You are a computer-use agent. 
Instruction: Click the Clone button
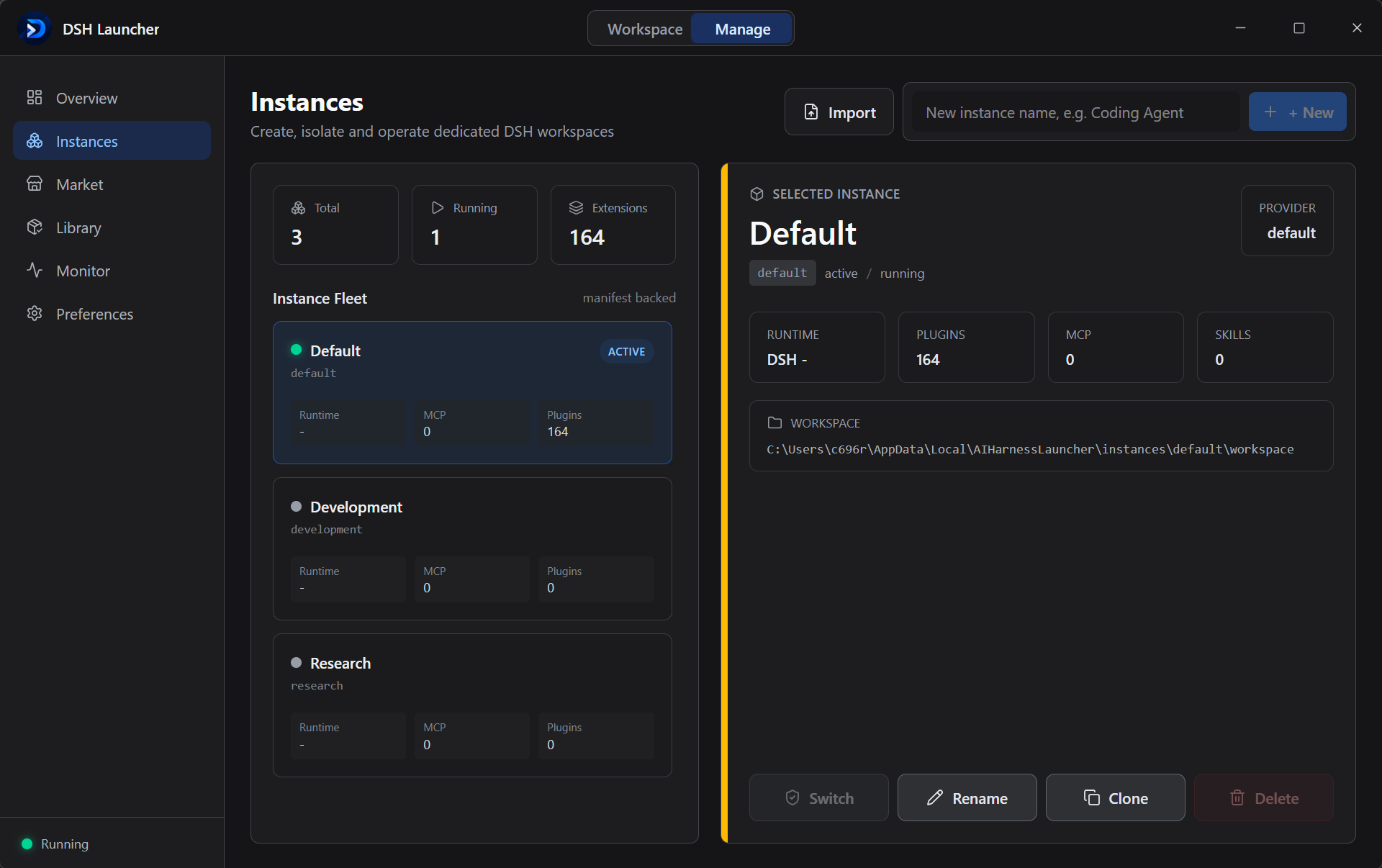coord(1116,797)
